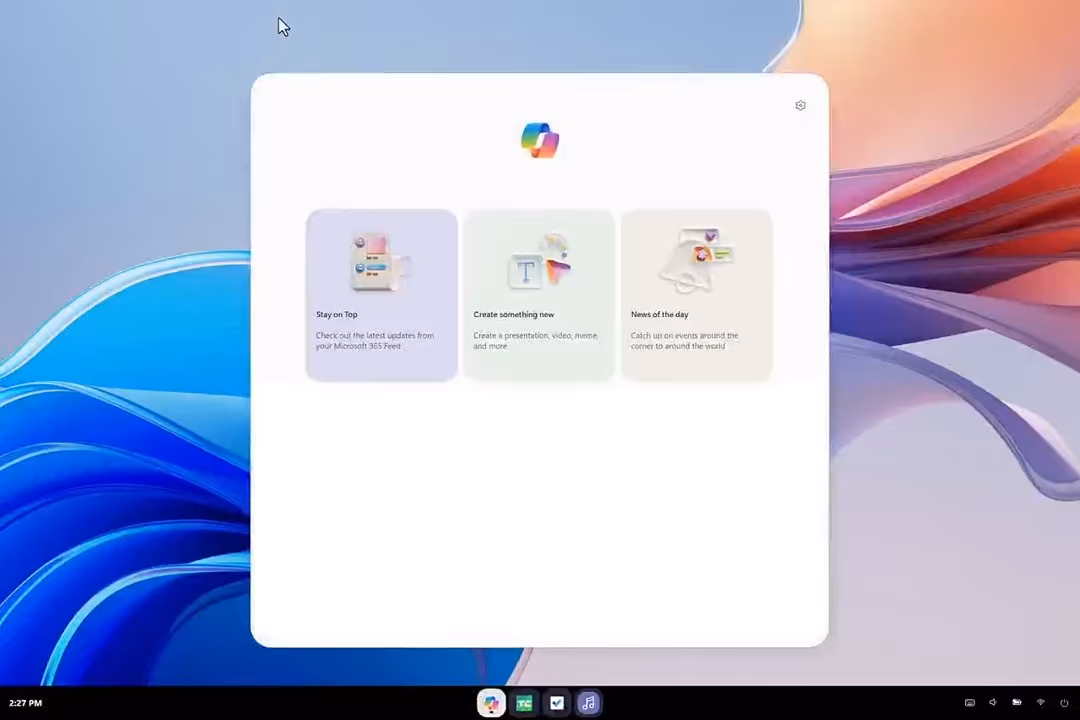Click the power button in taskbar
The height and width of the screenshot is (720, 1080).
1064,703
